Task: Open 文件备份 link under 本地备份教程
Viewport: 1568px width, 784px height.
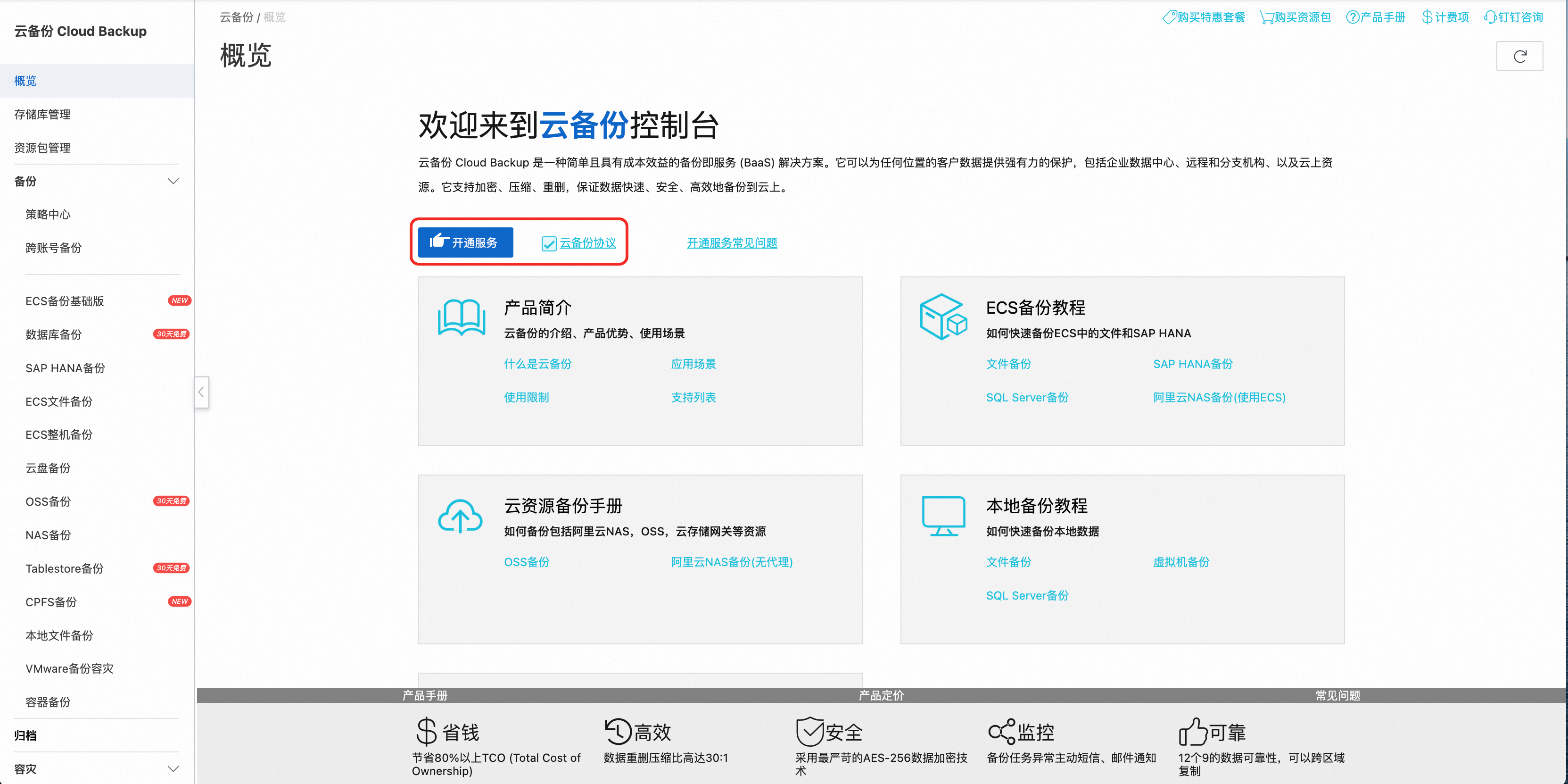Action: coord(1008,562)
